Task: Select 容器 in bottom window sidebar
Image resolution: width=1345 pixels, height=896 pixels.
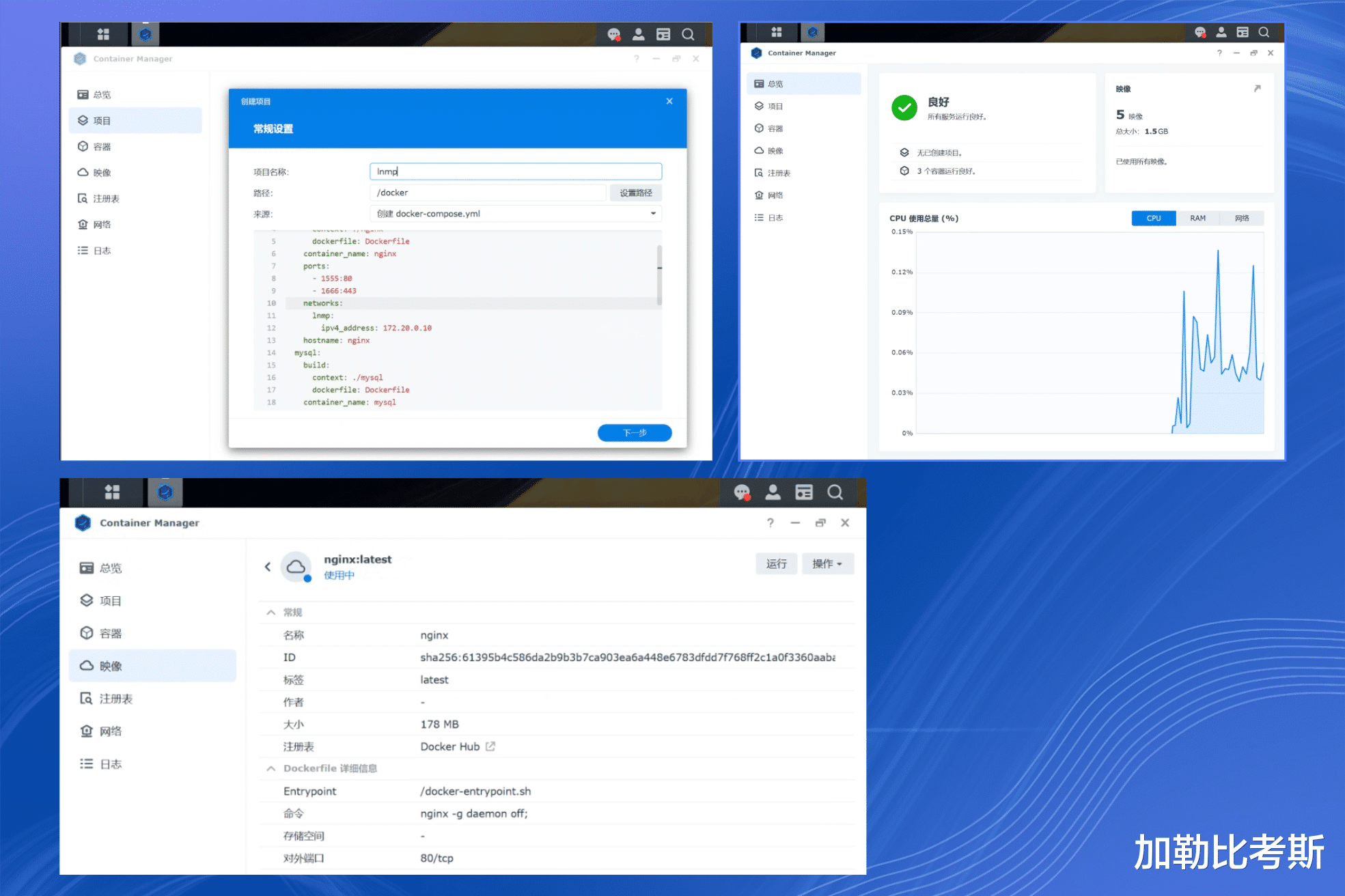Action: point(152,633)
